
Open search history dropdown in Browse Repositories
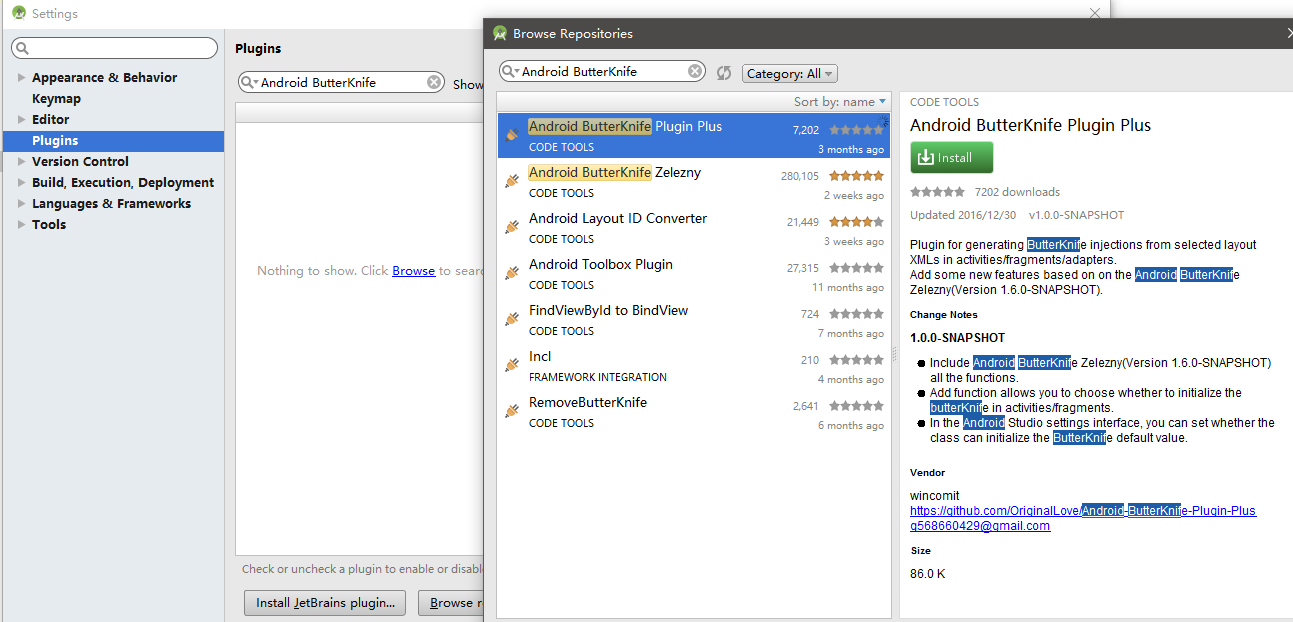point(510,71)
